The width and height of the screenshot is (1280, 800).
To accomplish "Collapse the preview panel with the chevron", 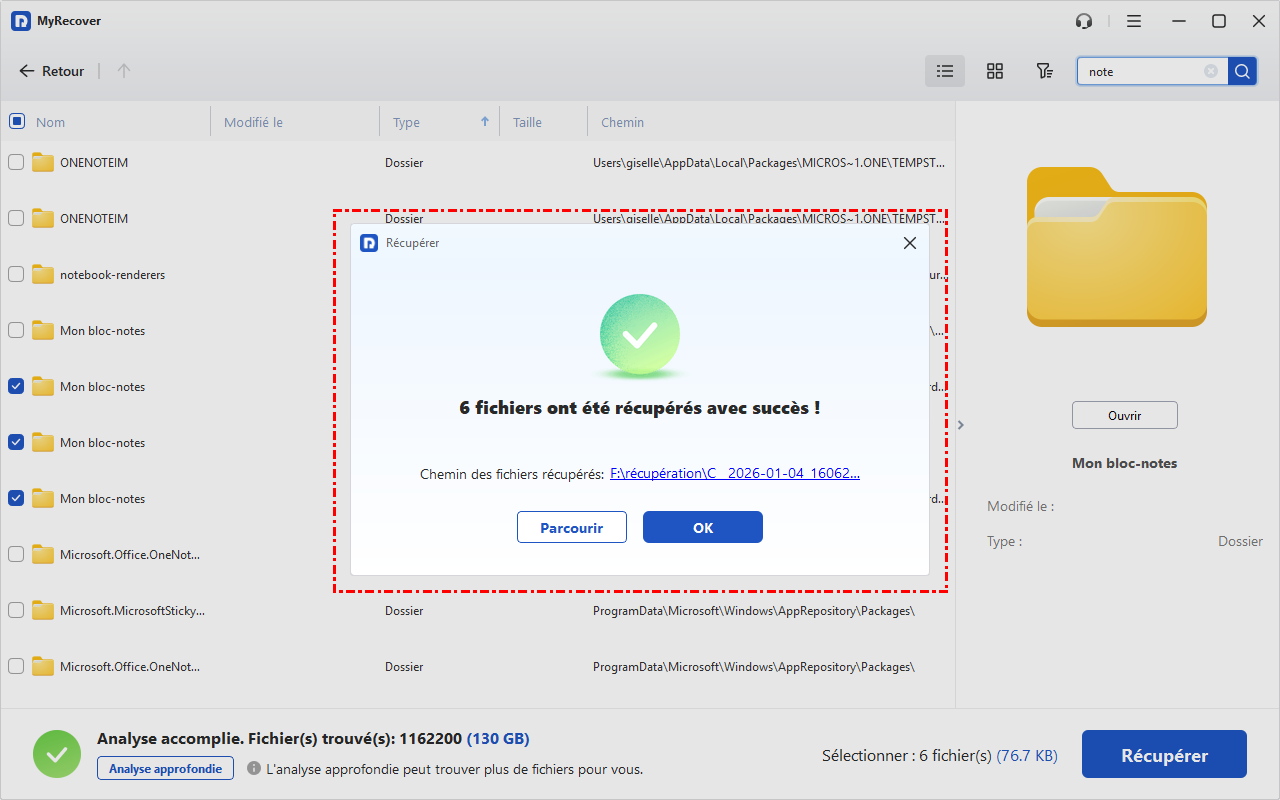I will [x=961, y=425].
